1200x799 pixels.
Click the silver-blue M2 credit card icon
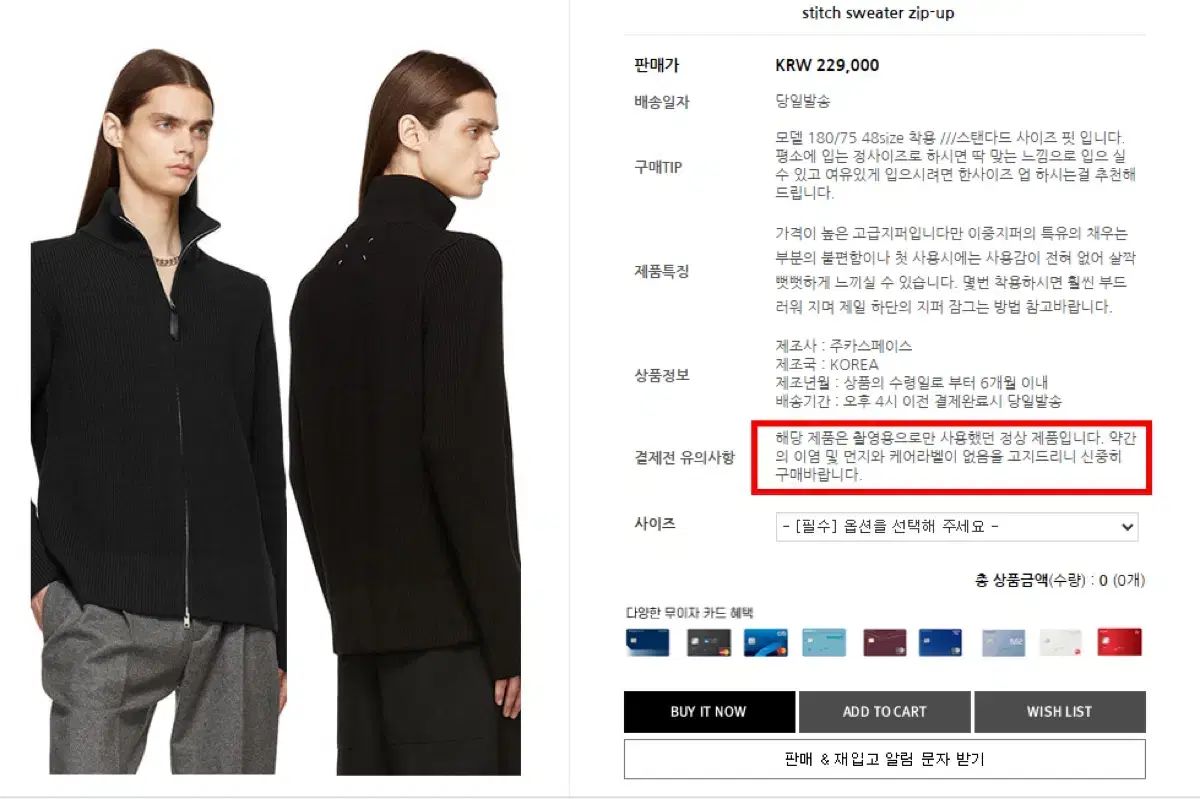(1003, 642)
